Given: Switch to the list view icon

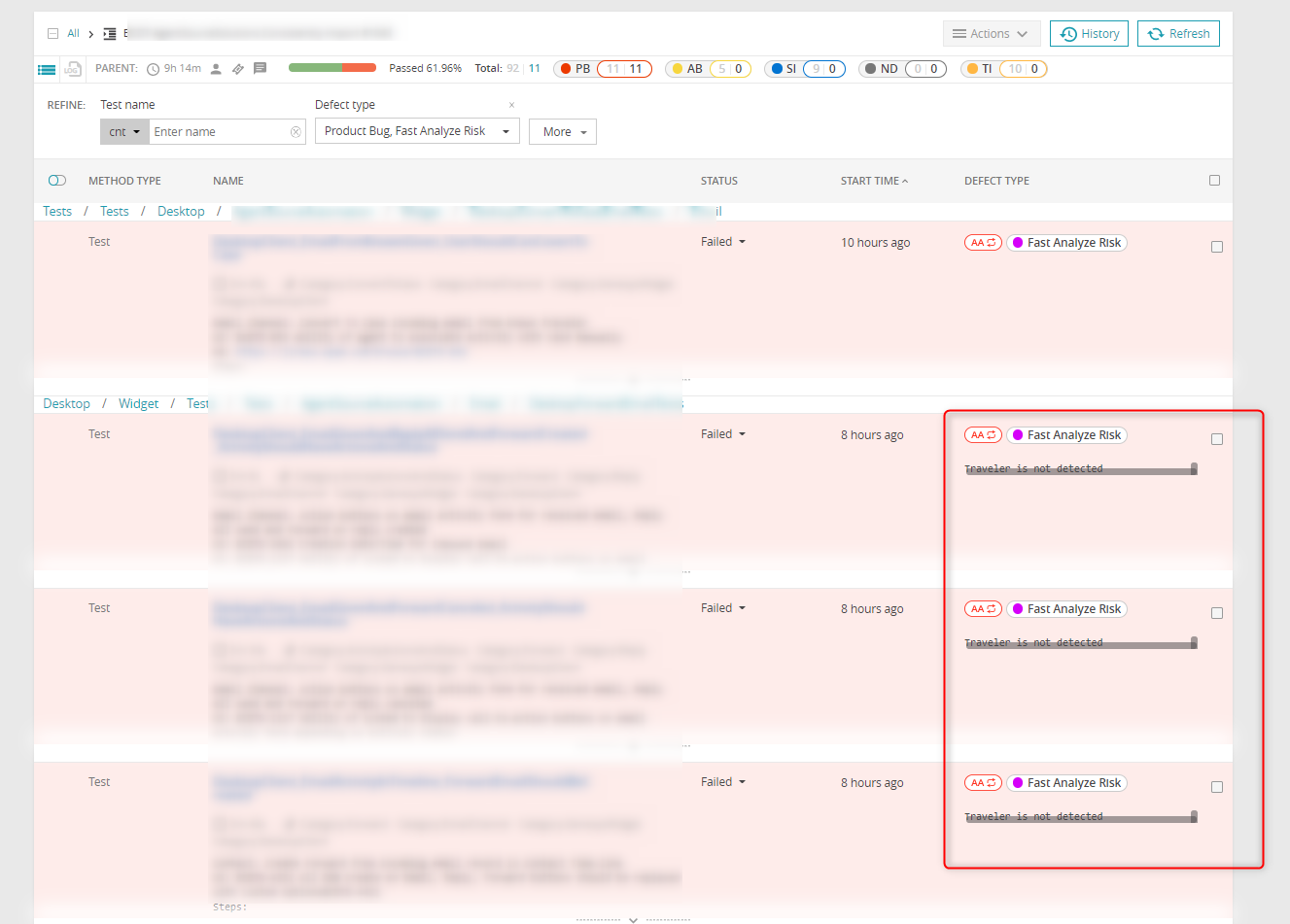Looking at the screenshot, I should (47, 69).
